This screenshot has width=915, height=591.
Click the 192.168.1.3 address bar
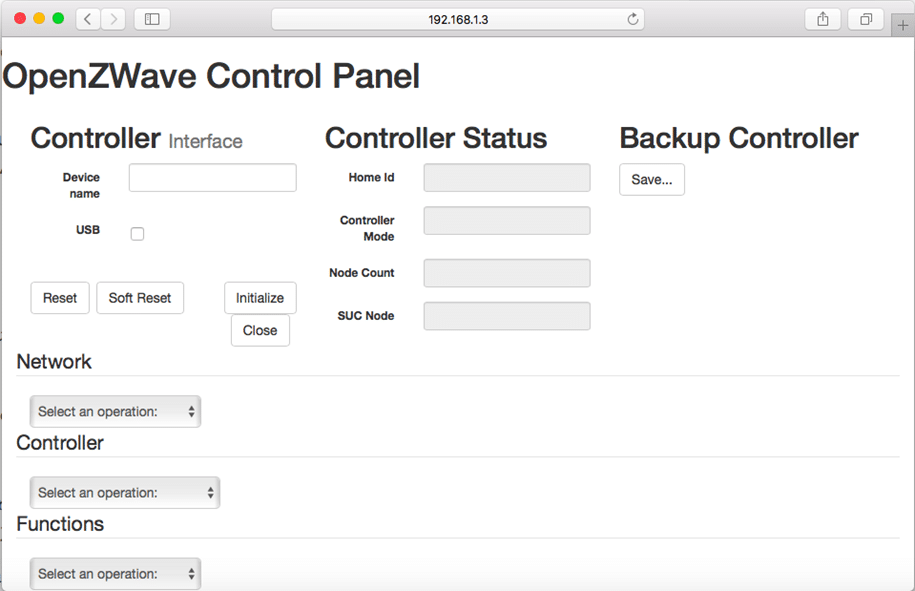click(458, 19)
